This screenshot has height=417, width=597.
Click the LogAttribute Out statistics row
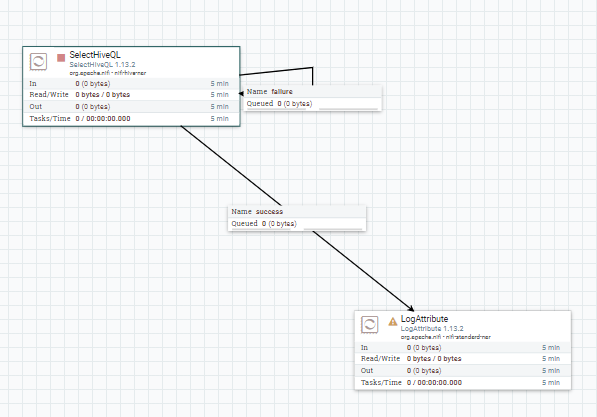pos(463,371)
